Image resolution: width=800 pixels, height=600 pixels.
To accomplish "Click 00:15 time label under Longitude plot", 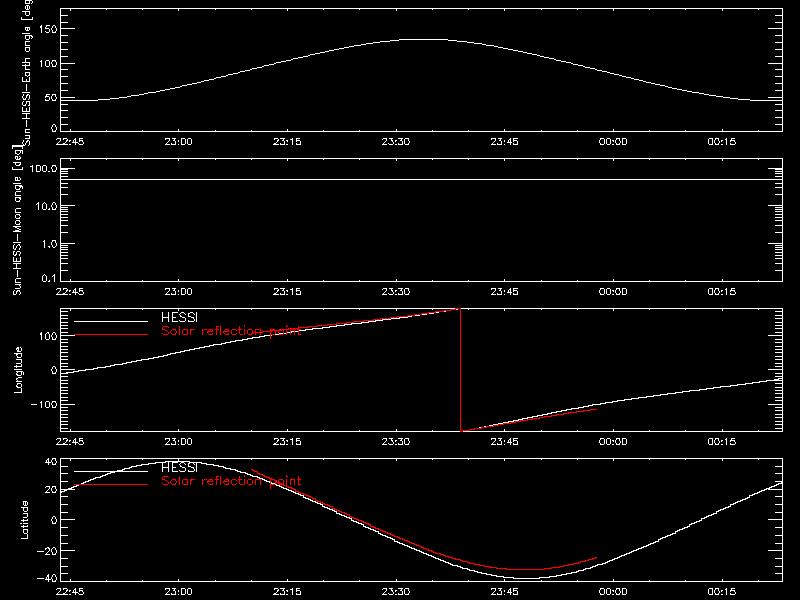I will 722,441.
